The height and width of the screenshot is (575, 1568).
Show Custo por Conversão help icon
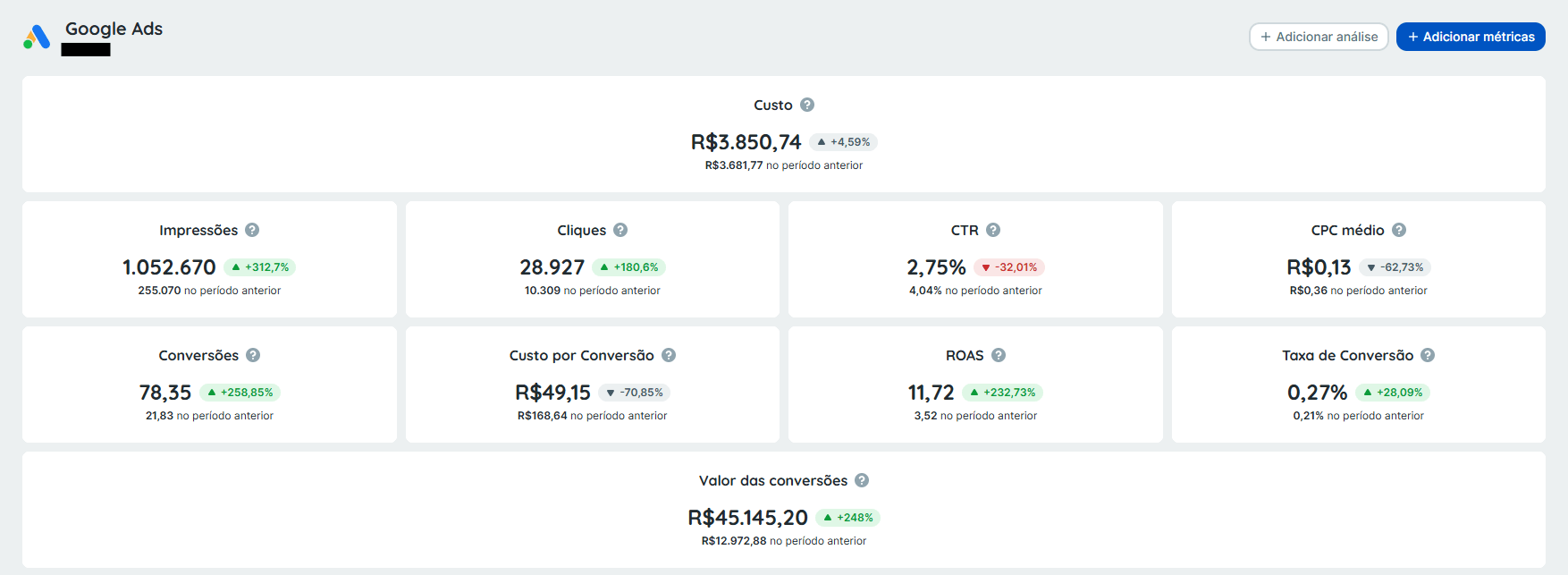(669, 355)
